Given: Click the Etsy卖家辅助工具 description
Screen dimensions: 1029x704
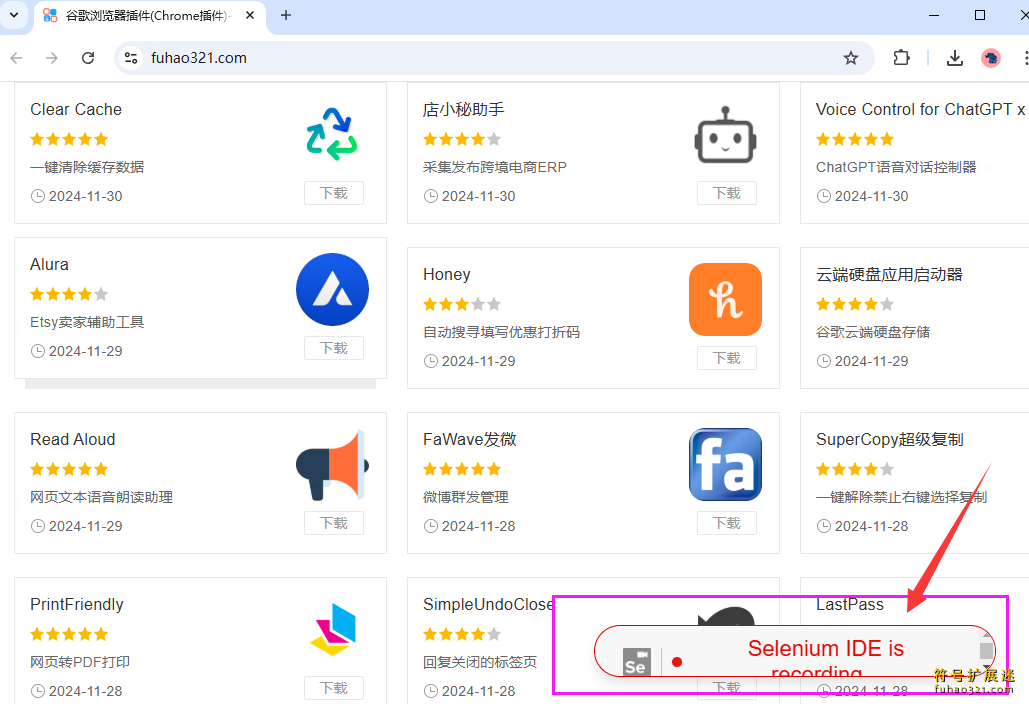Looking at the screenshot, I should point(87,321).
